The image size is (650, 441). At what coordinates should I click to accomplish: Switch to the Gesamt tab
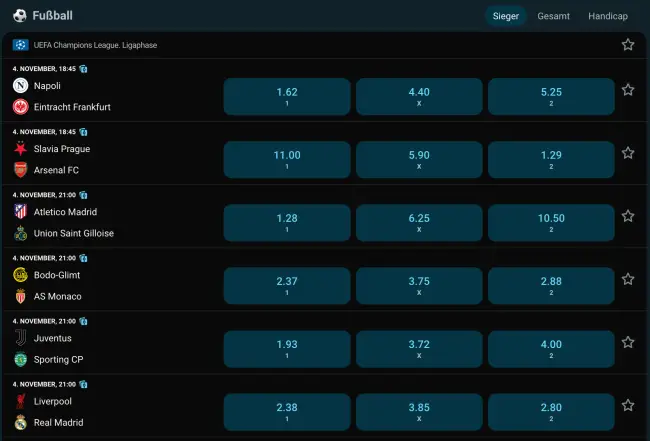pyautogui.click(x=553, y=16)
